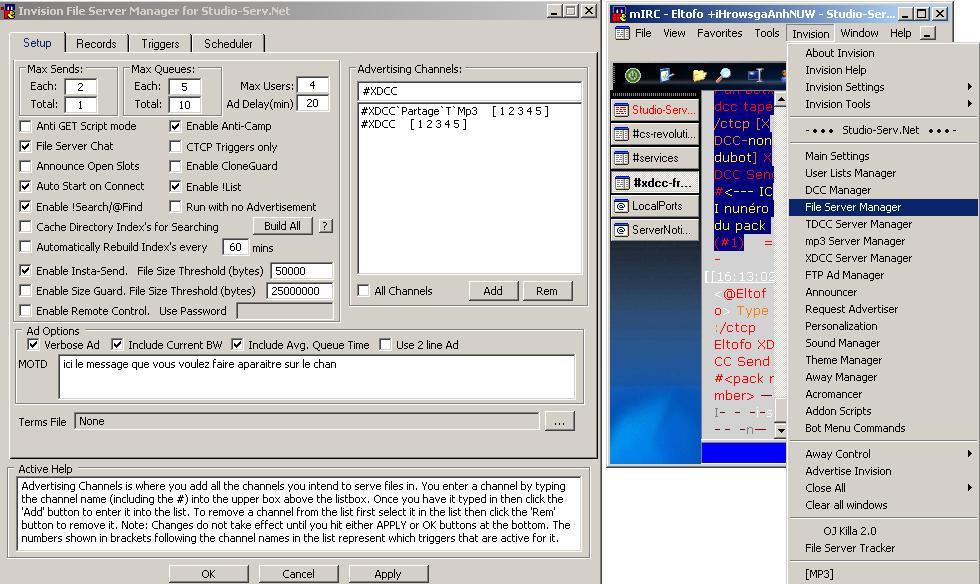Click the document-with-pen icon in mIRC toolbar
The image size is (980, 584).
[666, 76]
